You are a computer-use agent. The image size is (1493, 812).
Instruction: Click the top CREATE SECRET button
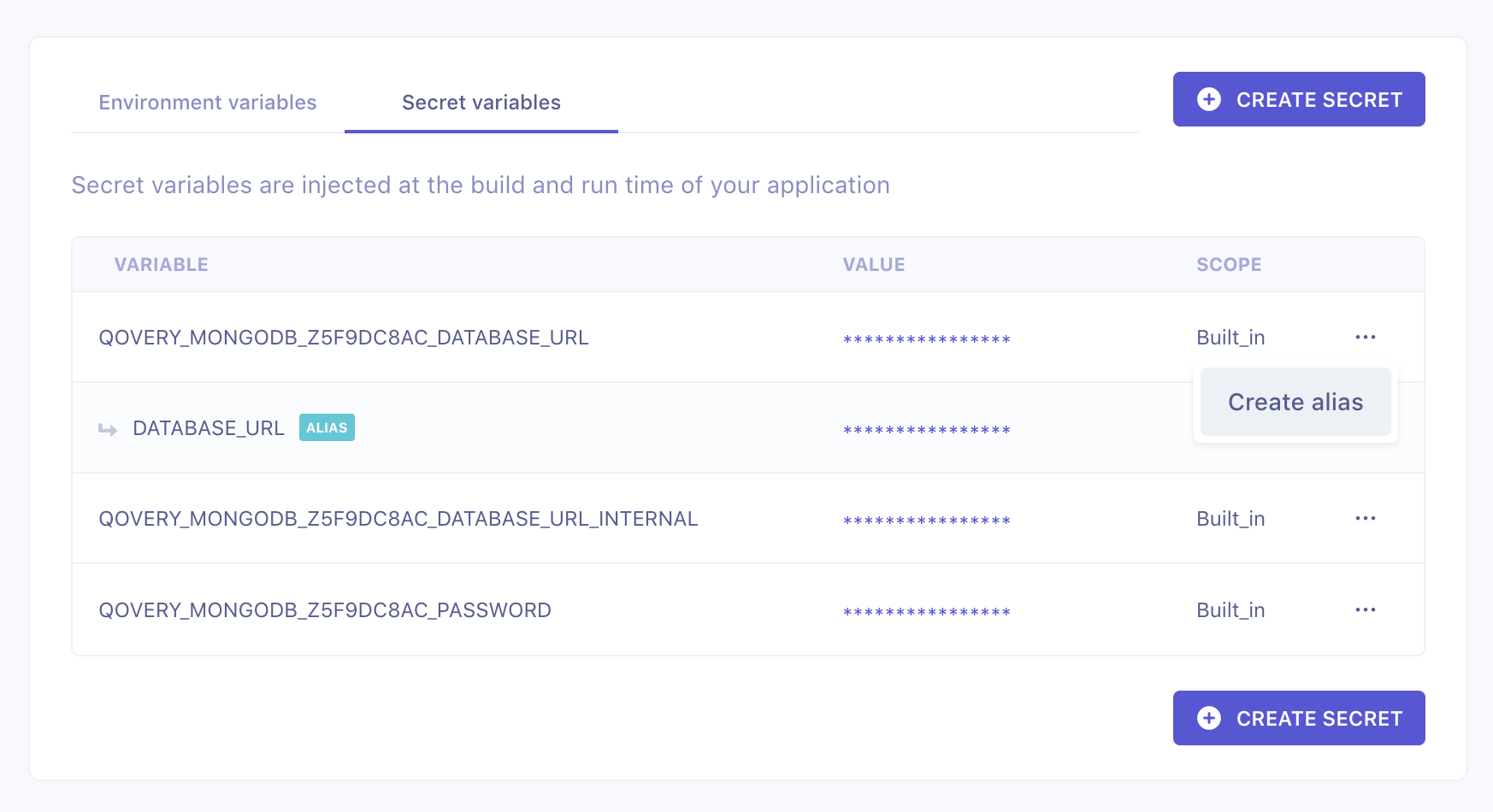(1298, 99)
